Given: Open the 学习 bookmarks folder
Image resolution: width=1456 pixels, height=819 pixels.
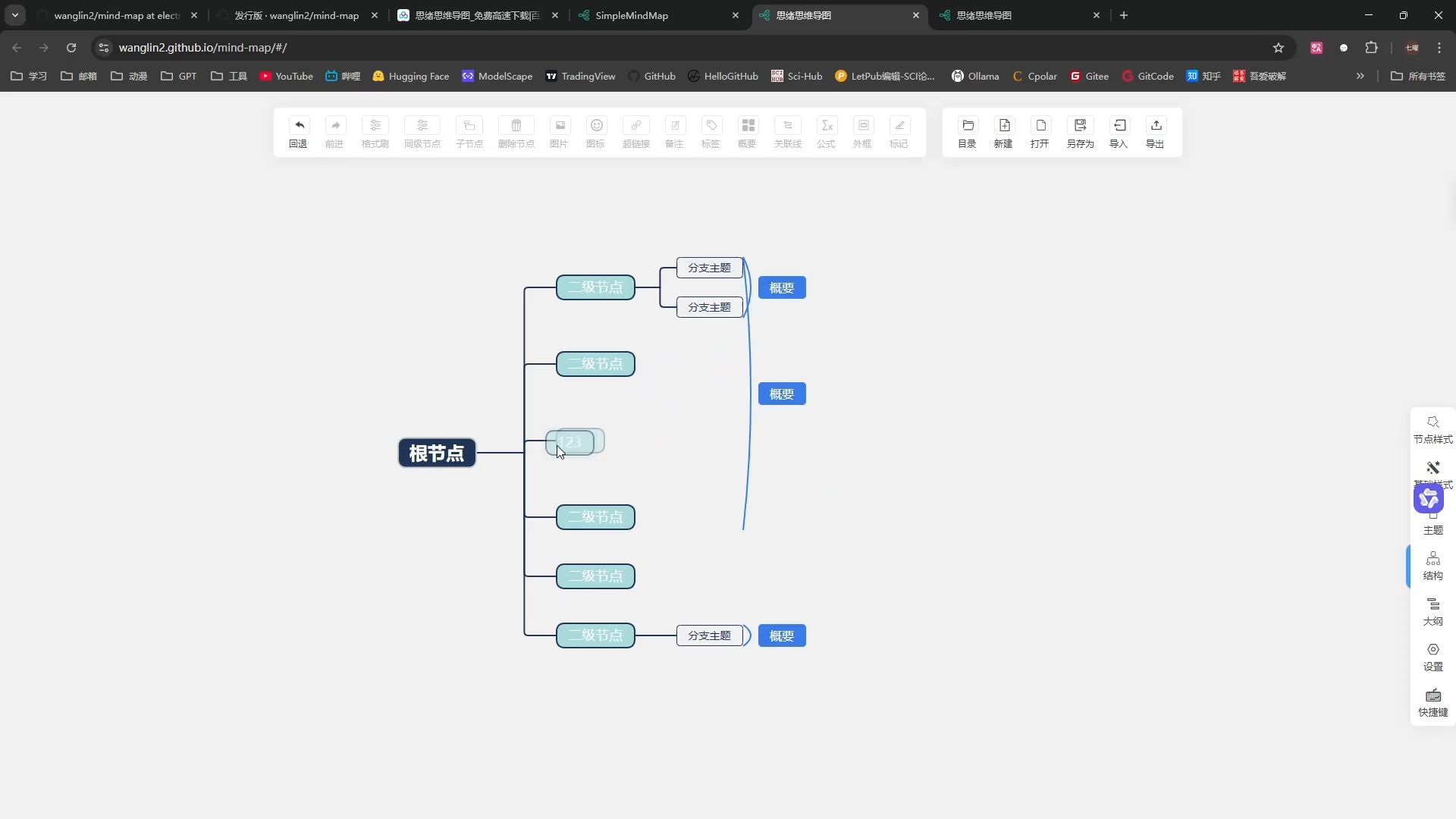Looking at the screenshot, I should tap(29, 76).
